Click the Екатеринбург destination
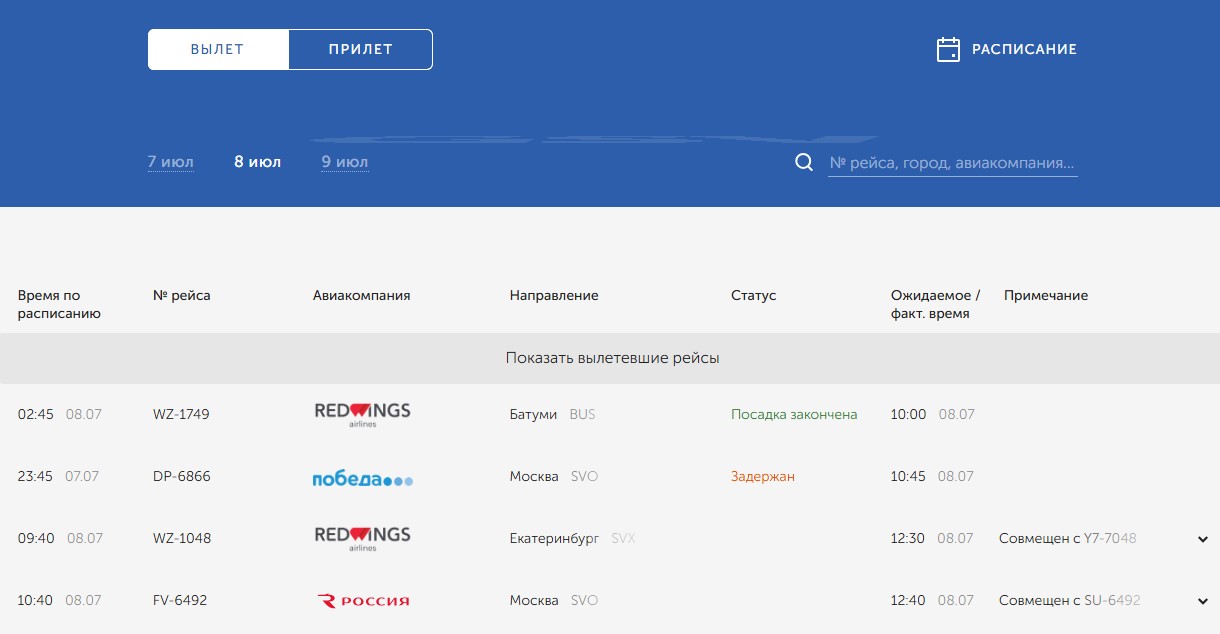The image size is (1220, 634). [x=554, y=538]
